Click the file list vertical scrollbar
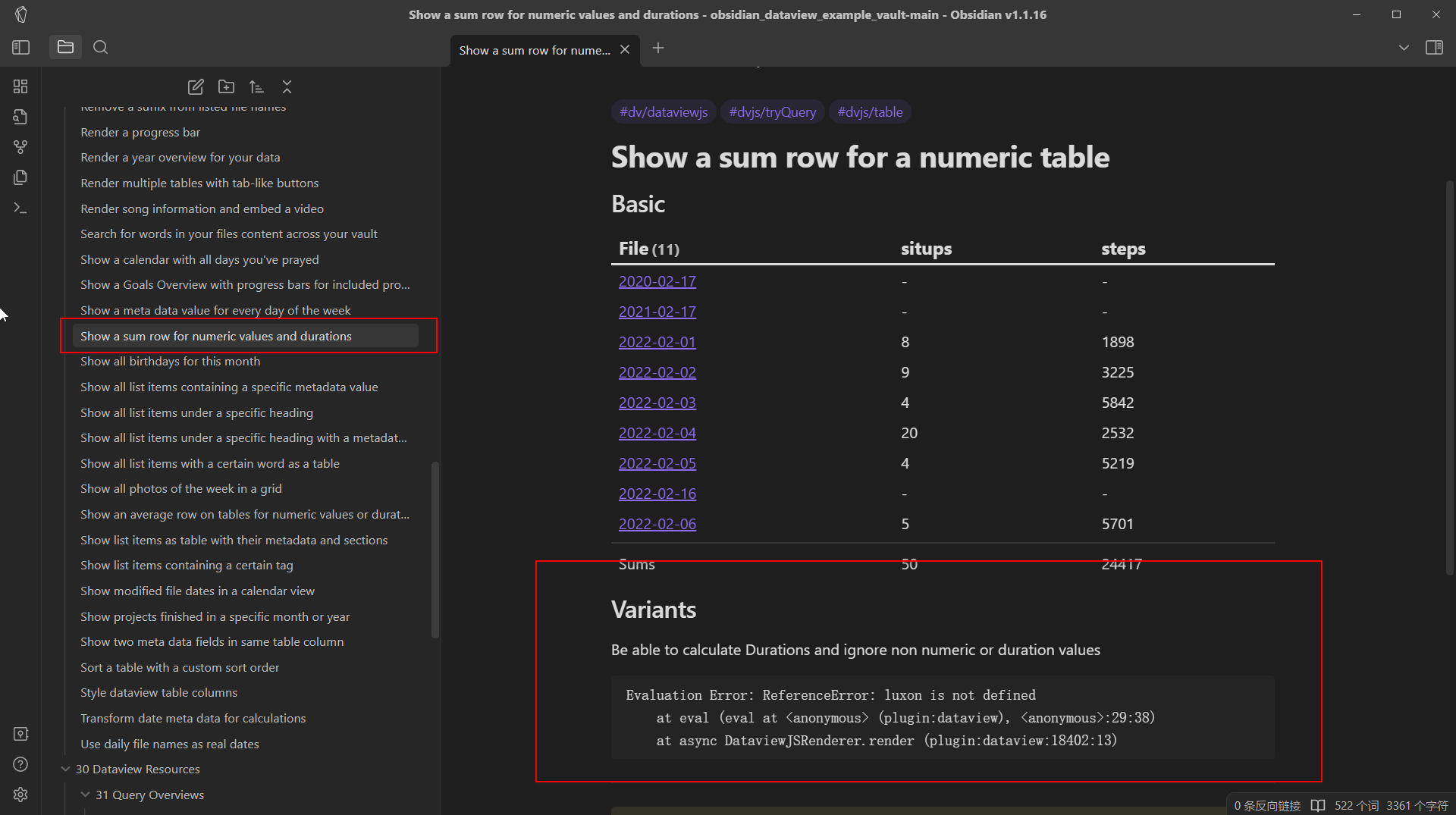 point(435,550)
